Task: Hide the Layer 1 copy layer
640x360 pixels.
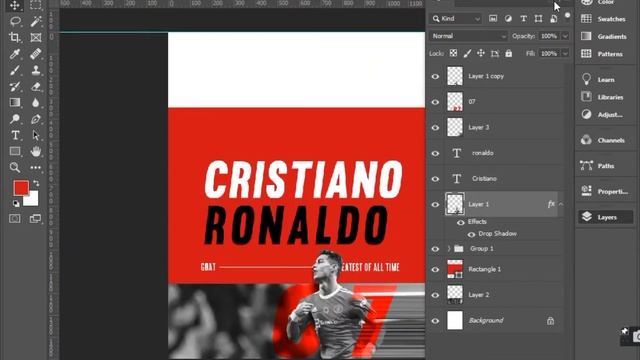Action: [x=435, y=76]
